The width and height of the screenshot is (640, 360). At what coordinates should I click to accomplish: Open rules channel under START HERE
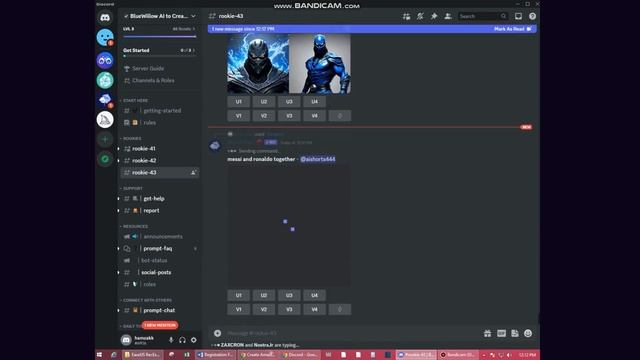(160, 122)
